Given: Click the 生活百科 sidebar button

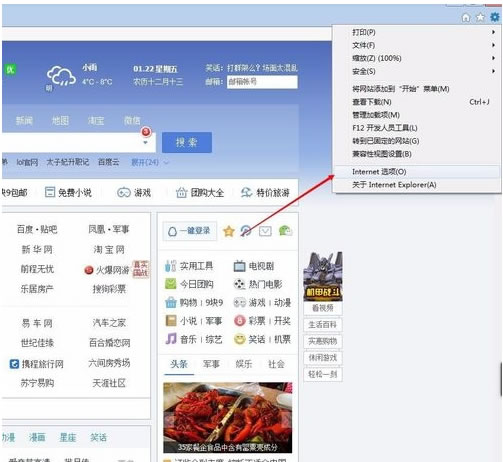Looking at the screenshot, I should click(x=323, y=324).
